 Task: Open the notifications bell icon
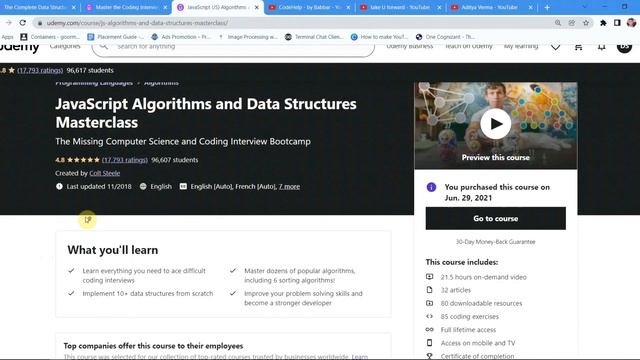click(x=601, y=47)
